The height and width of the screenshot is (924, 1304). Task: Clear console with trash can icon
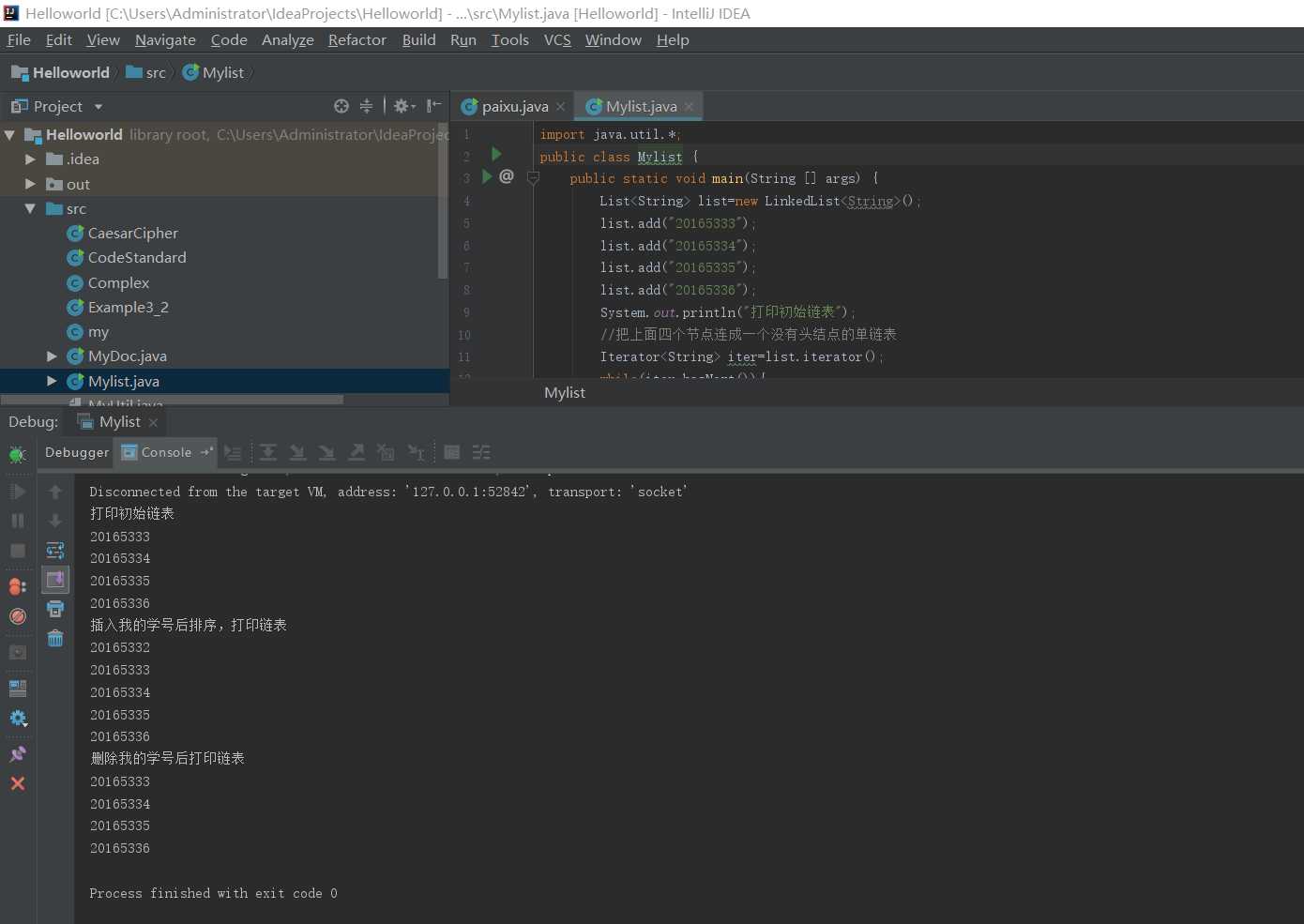coord(55,639)
